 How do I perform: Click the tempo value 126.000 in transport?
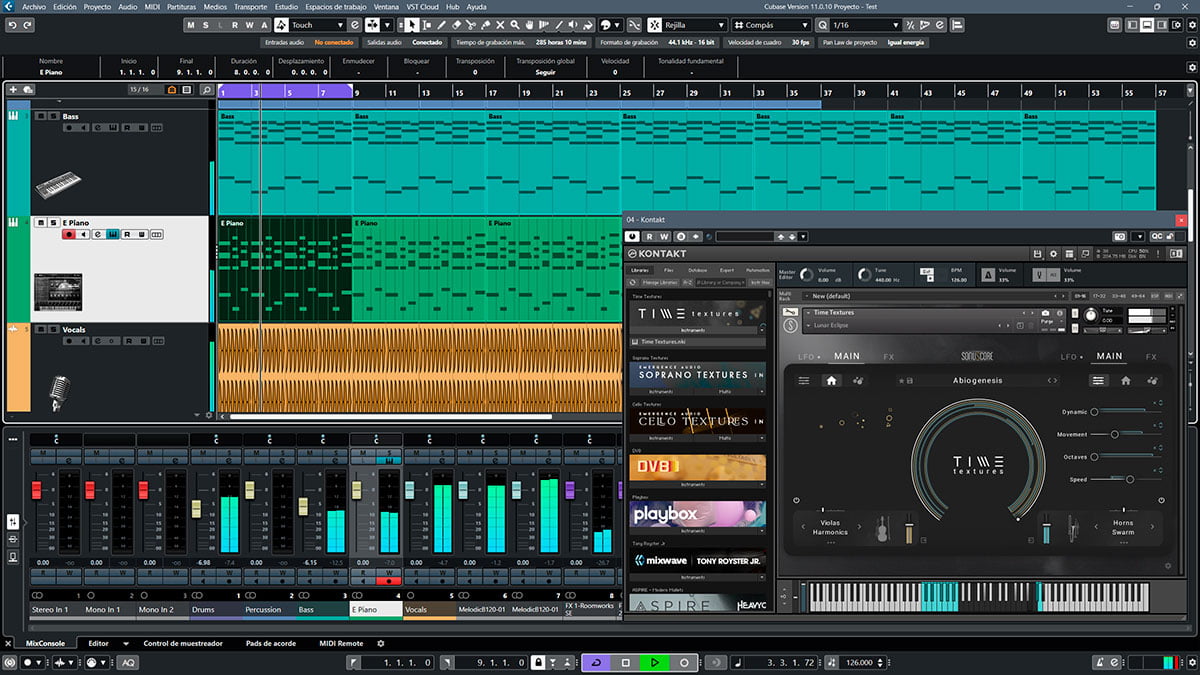[x=860, y=662]
